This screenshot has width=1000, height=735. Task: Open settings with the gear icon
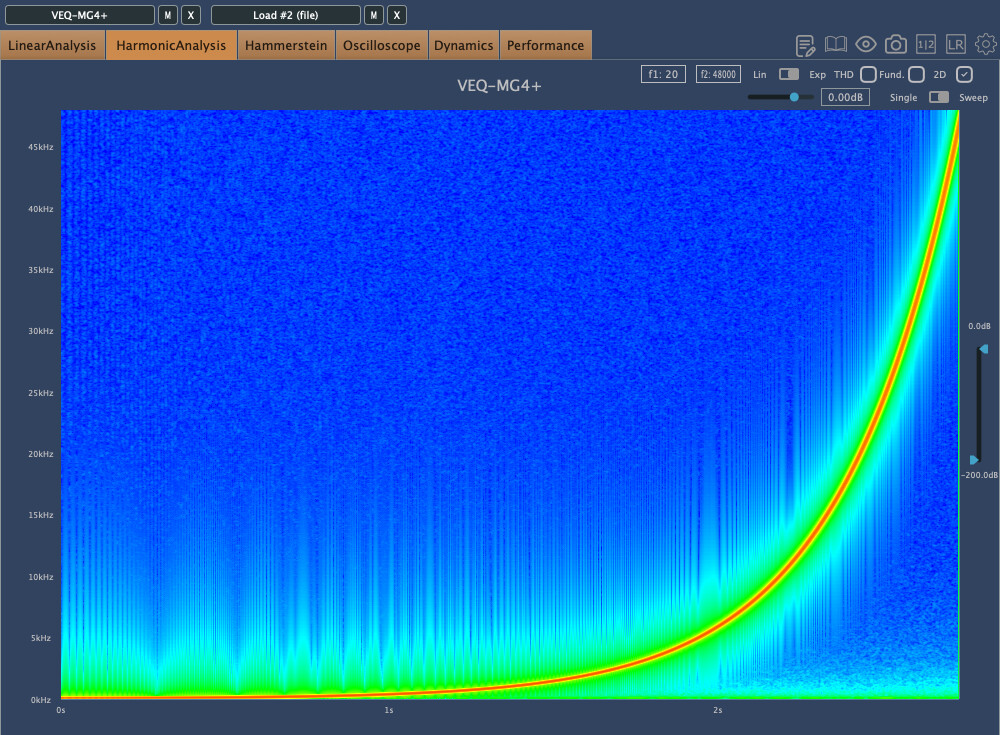click(986, 45)
